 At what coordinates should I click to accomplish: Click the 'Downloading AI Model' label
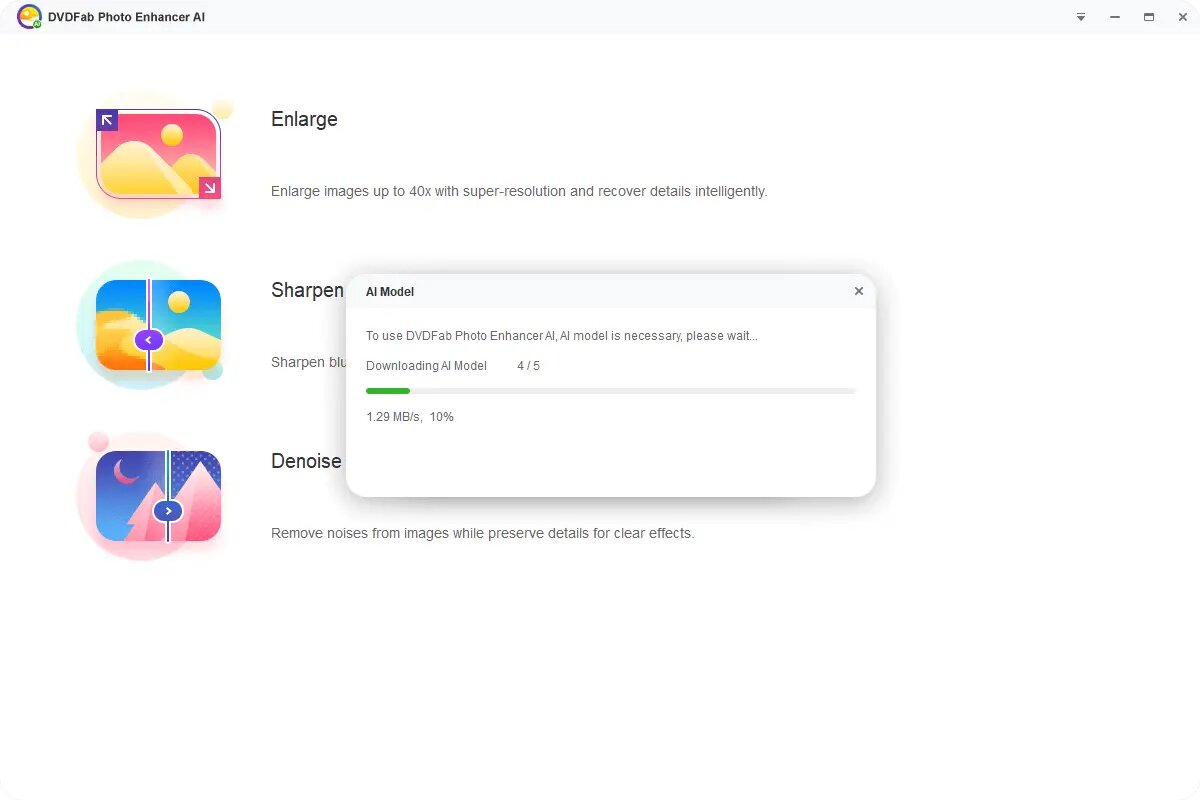click(426, 366)
